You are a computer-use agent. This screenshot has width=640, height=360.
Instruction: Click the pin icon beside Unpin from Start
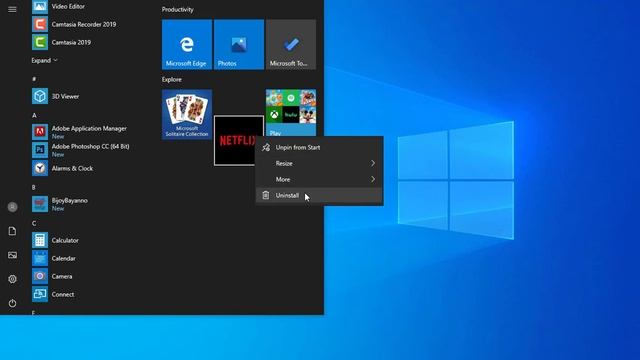[x=266, y=147]
